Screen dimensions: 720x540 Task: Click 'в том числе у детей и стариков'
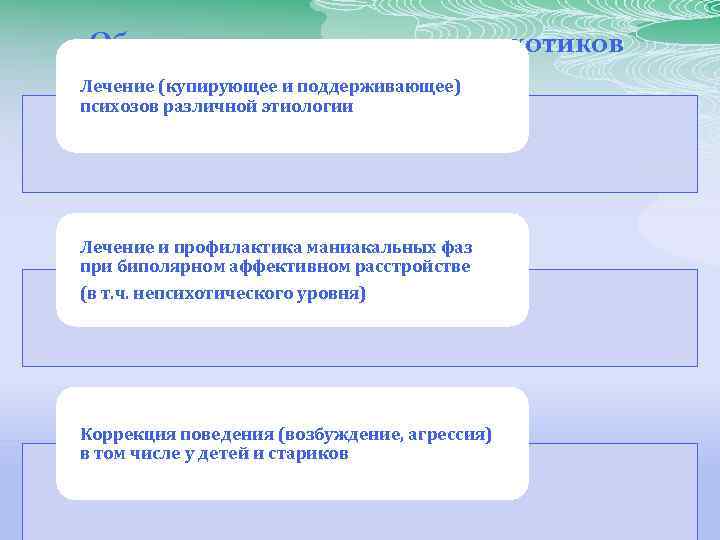214,454
